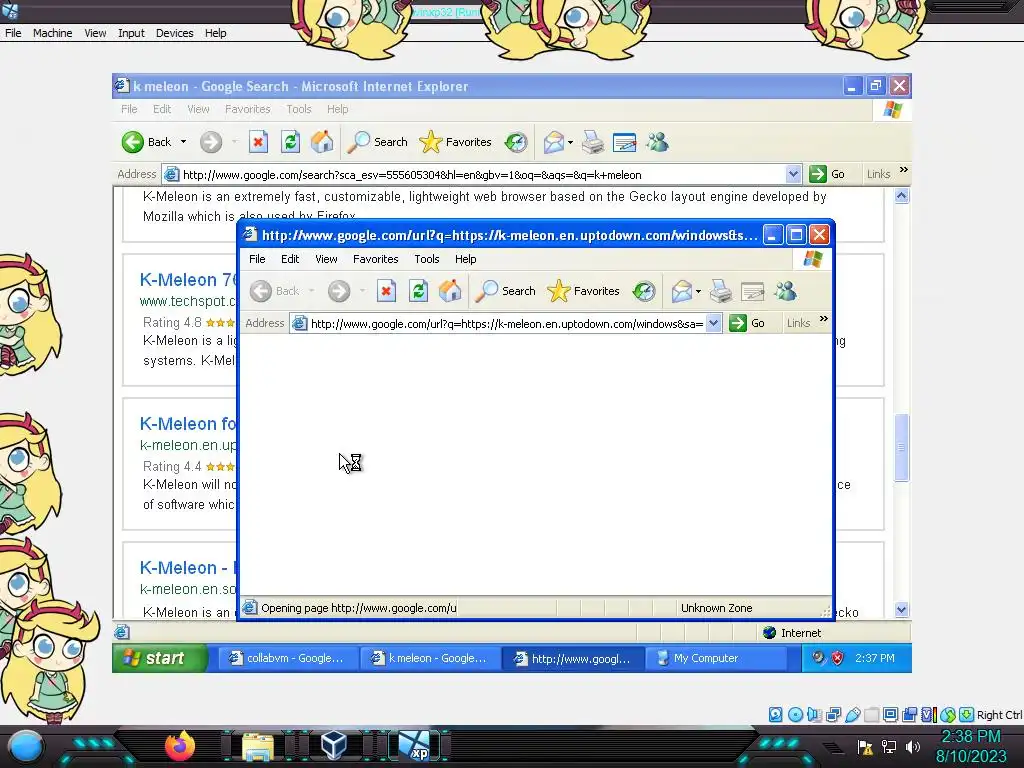Launch Firefox from host taskbar

click(180, 745)
